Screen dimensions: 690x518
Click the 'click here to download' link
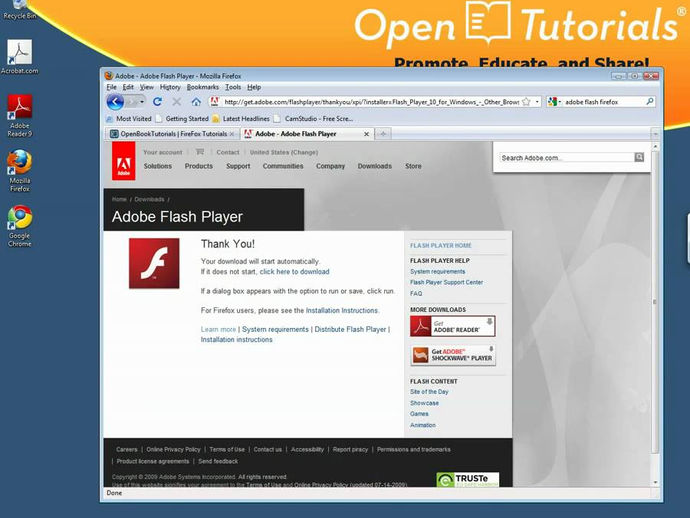(294, 272)
